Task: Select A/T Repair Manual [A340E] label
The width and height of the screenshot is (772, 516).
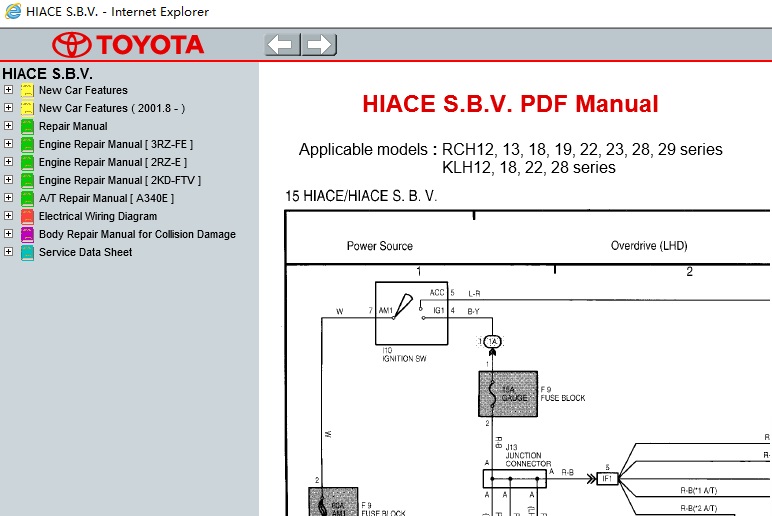Action: [106, 198]
